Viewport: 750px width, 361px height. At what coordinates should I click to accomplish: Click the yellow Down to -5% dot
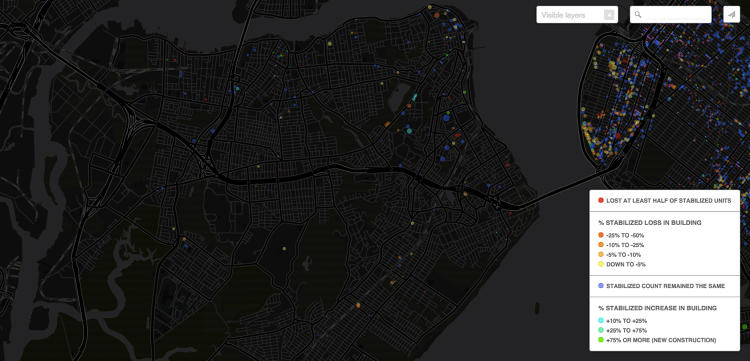point(601,264)
